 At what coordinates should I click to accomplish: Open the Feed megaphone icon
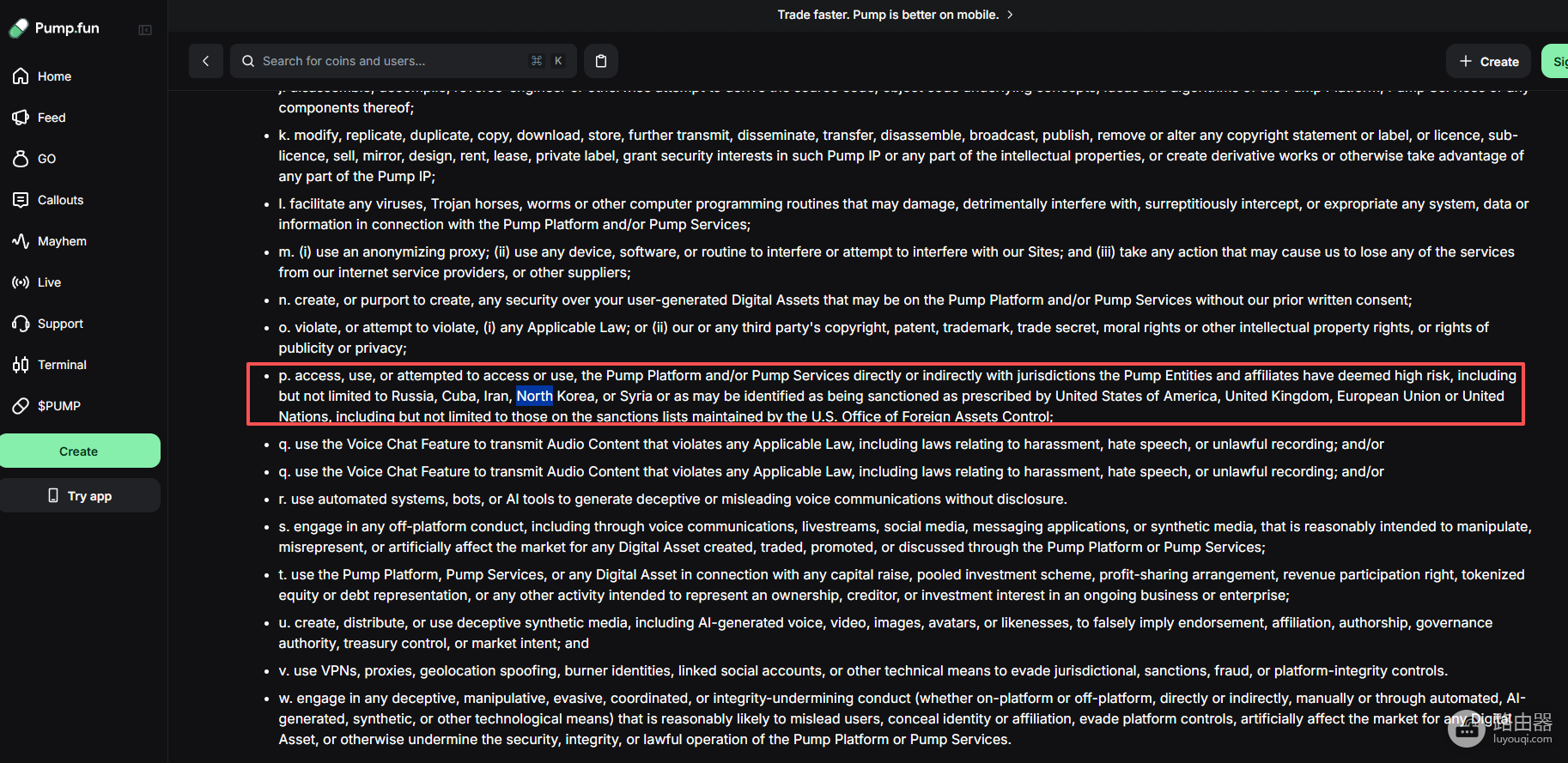coord(21,118)
